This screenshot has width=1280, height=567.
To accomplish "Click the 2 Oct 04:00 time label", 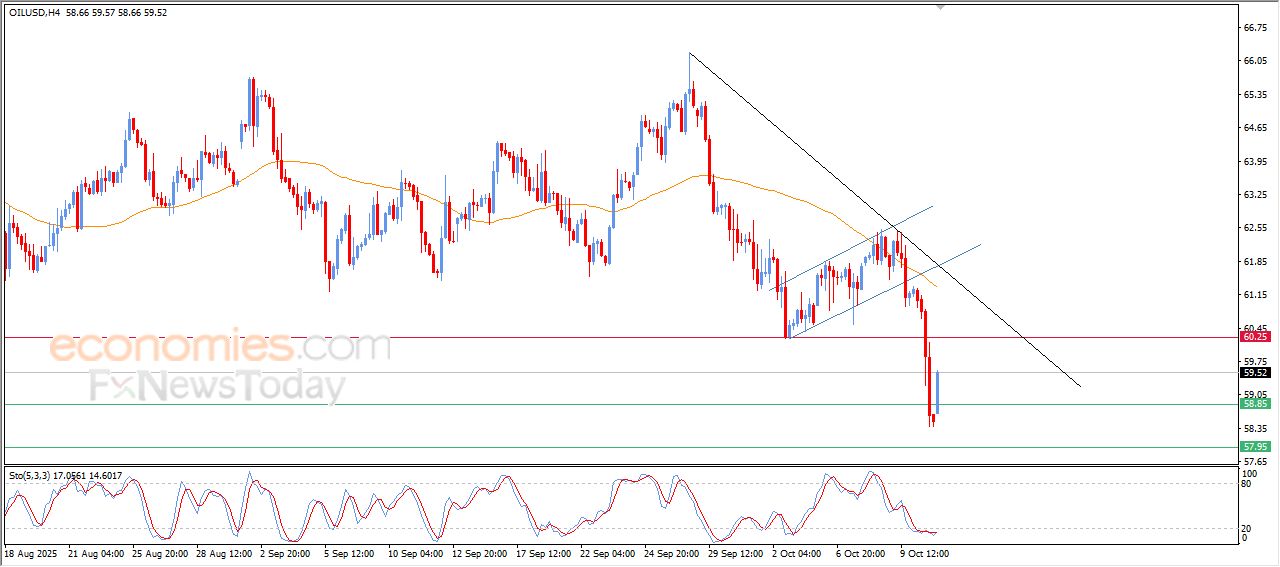I will [x=795, y=552].
